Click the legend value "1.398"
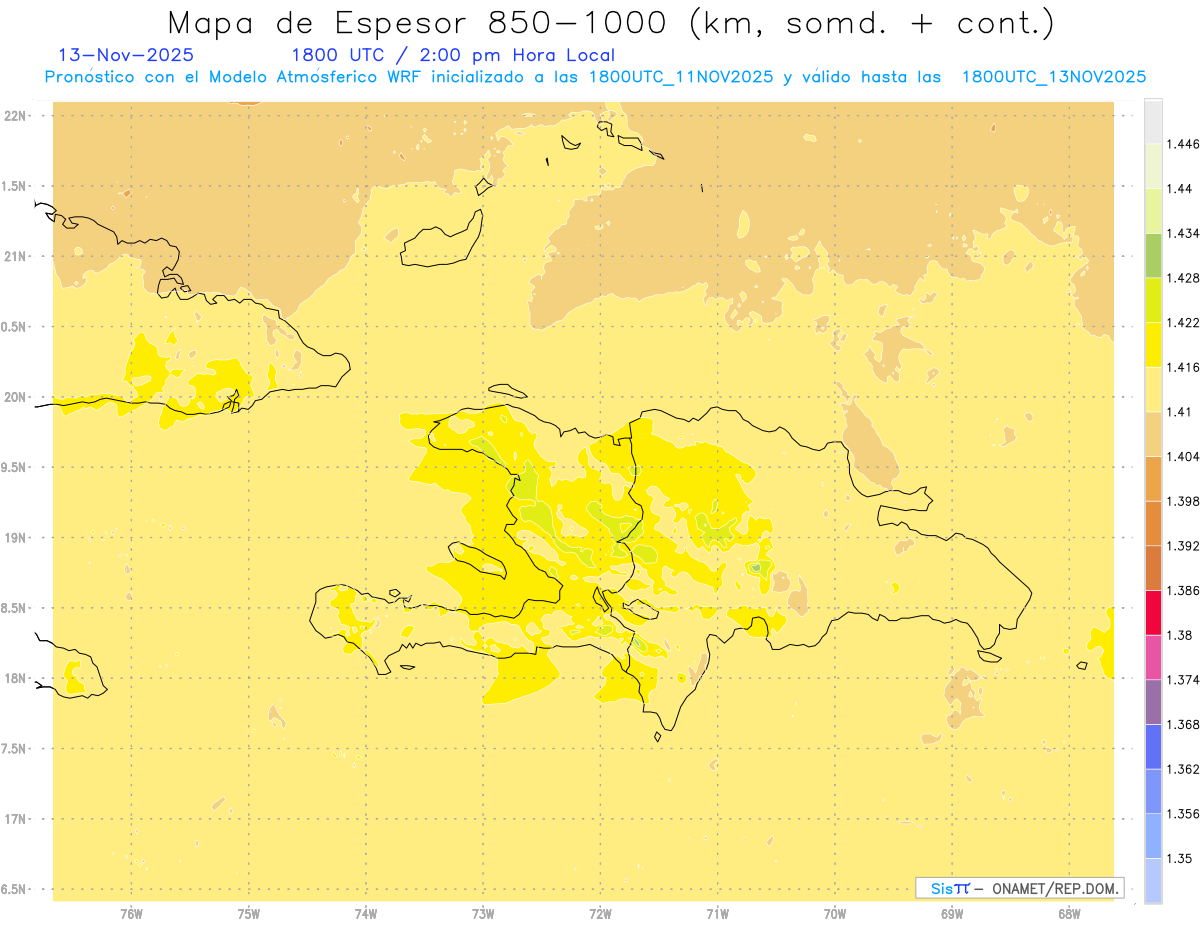Screen dimensions: 1200x927 point(1183,501)
